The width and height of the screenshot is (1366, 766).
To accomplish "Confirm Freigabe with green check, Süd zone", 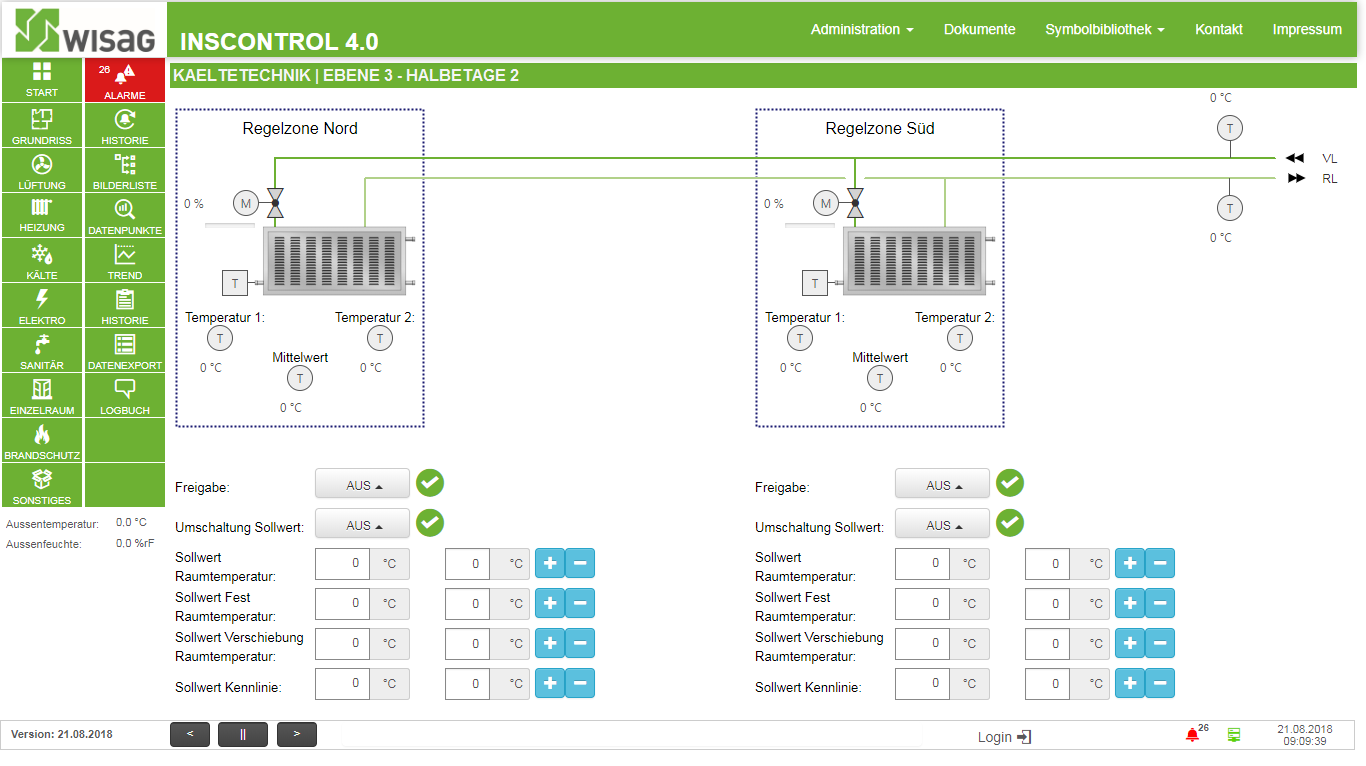I will point(1010,483).
